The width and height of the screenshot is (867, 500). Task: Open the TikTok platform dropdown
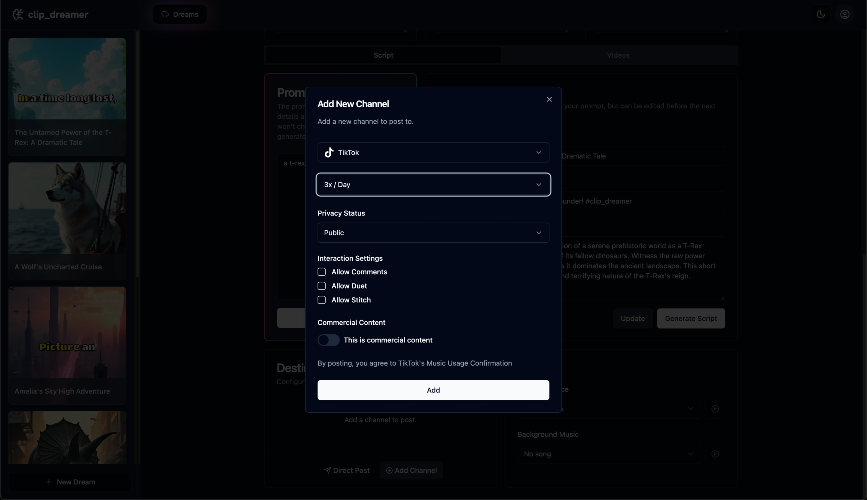(433, 153)
